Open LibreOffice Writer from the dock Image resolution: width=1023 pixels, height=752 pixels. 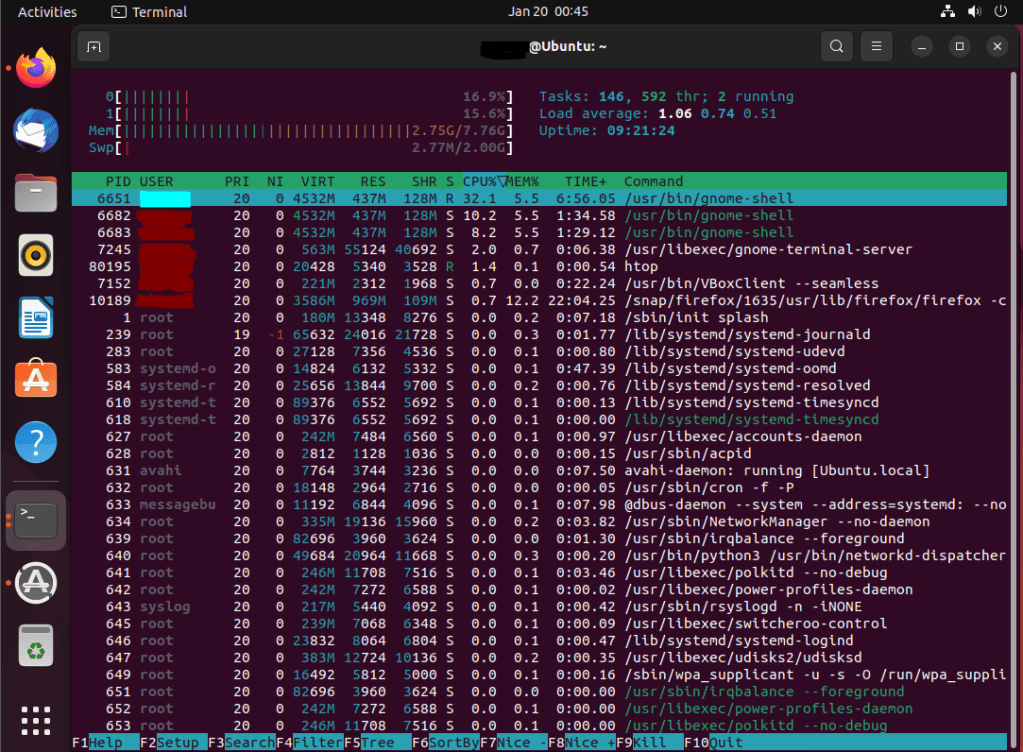click(x=36, y=317)
